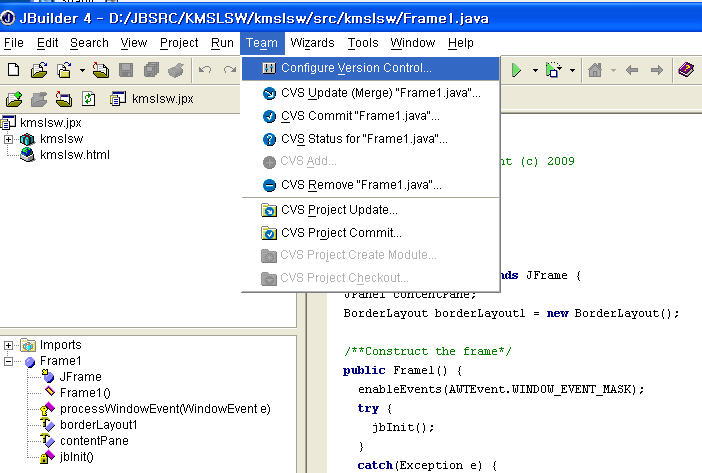This screenshot has width=702, height=473.
Task: Click the Close project icon
Action: 64,99
